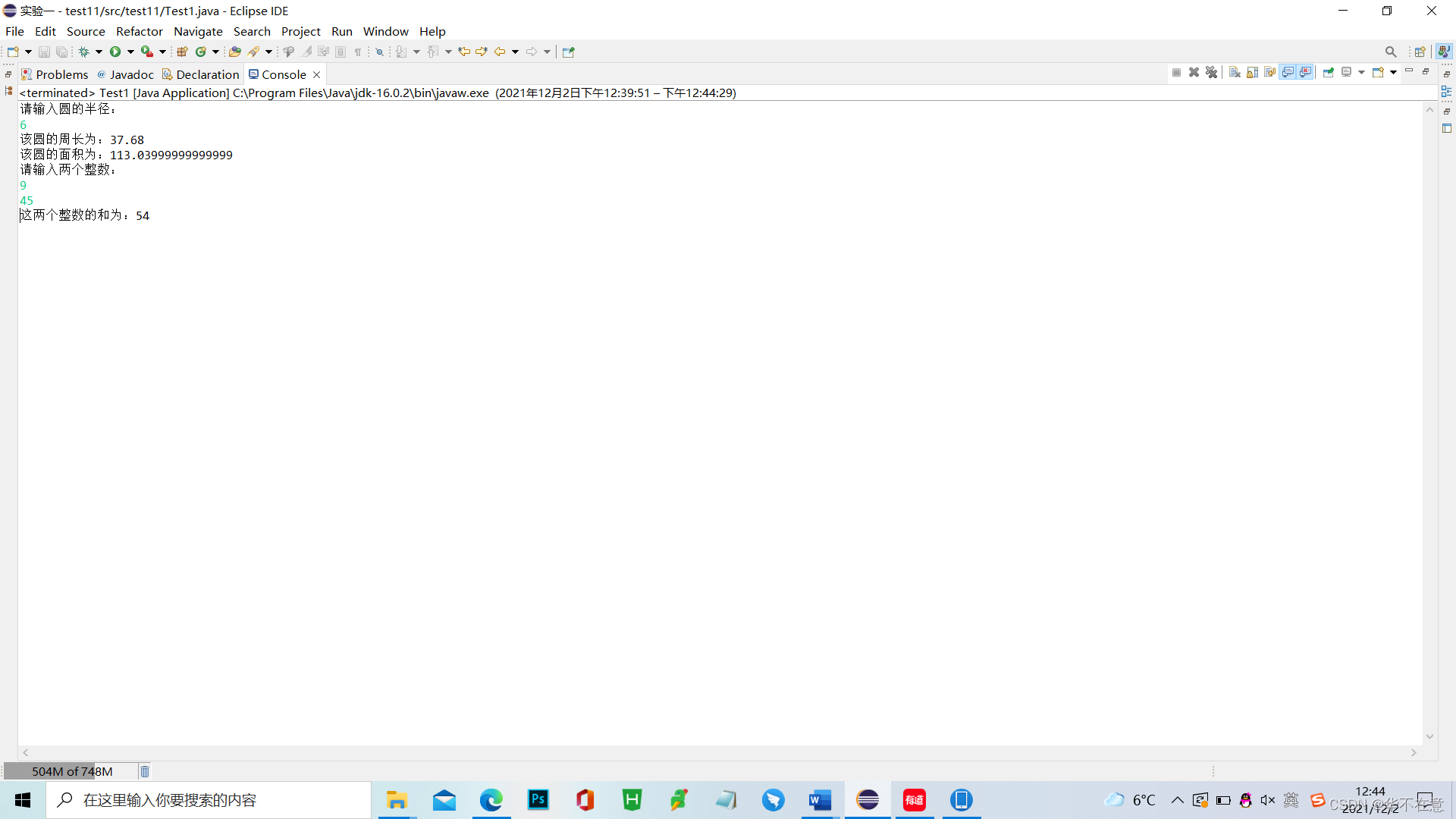Open the Display Selected Console dropdown
Screen dimensions: 1456x819
coord(1361,72)
